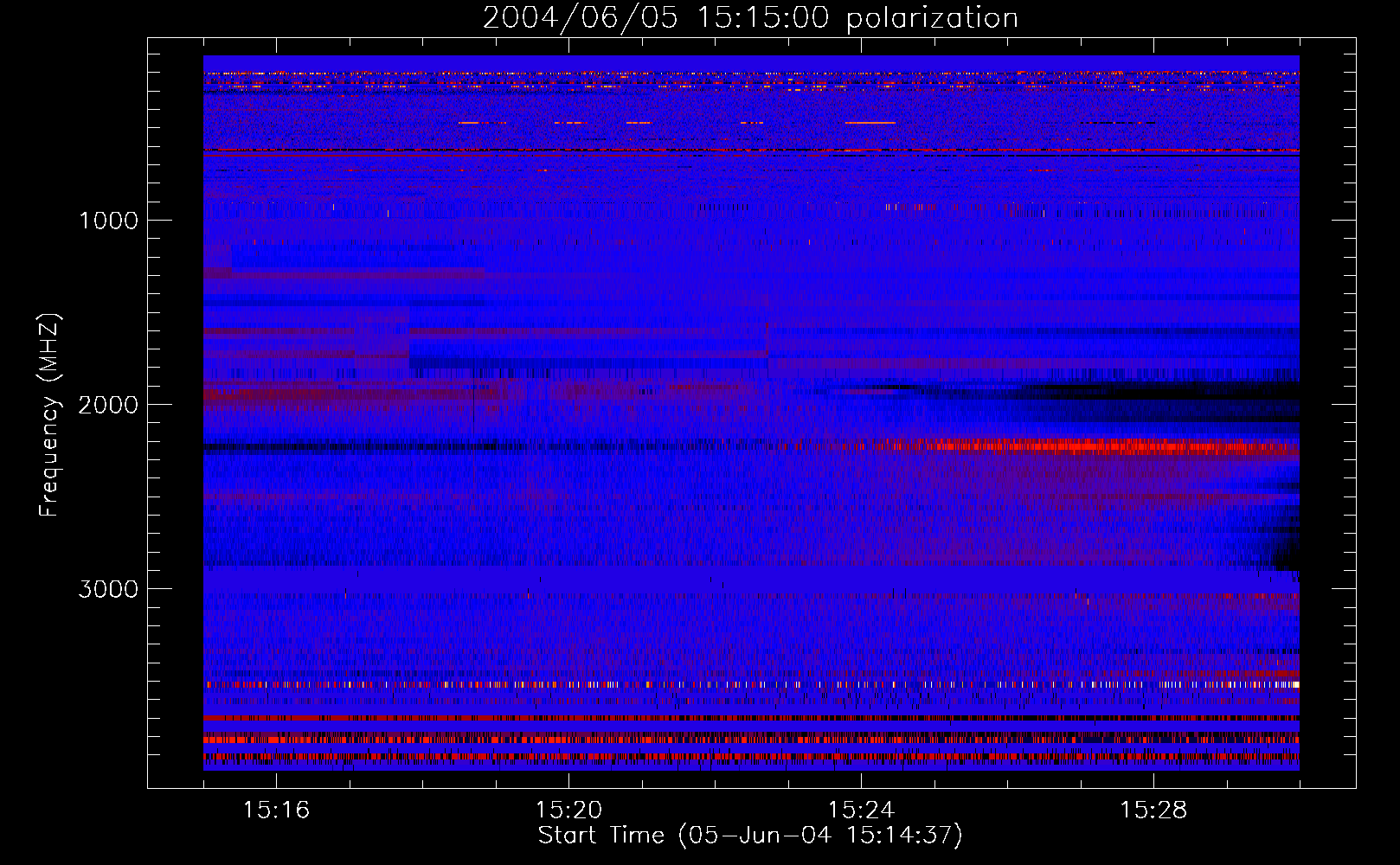Click the plot title '2004/06/05 15:15:00 polarization'
The height and width of the screenshot is (865, 1400).
[x=750, y=18]
